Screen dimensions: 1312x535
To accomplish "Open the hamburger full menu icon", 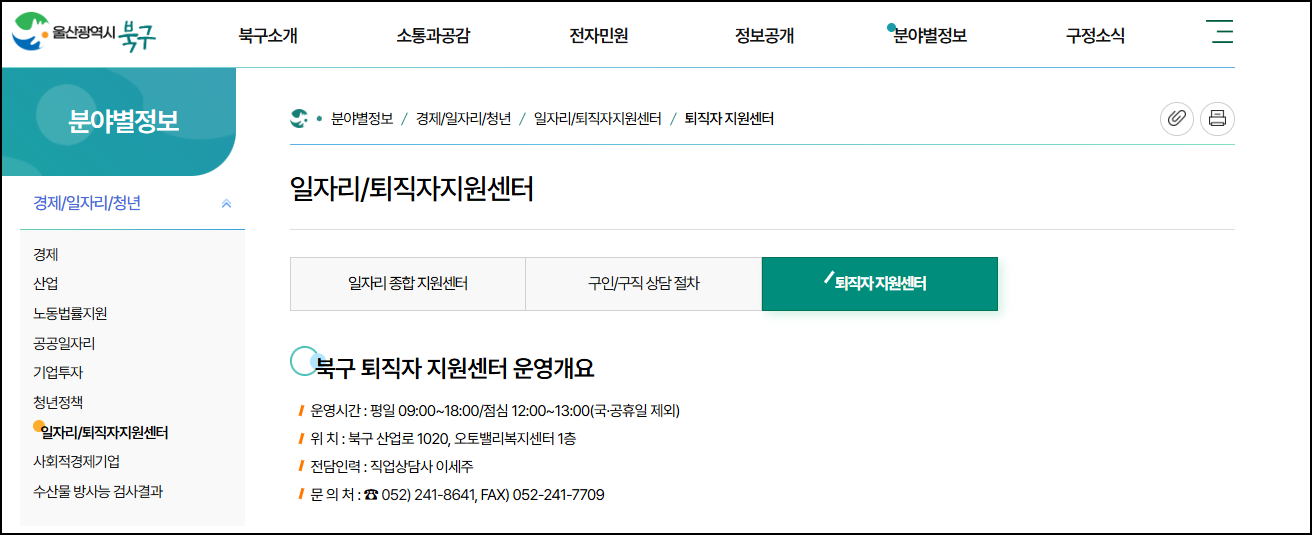I will (1221, 32).
